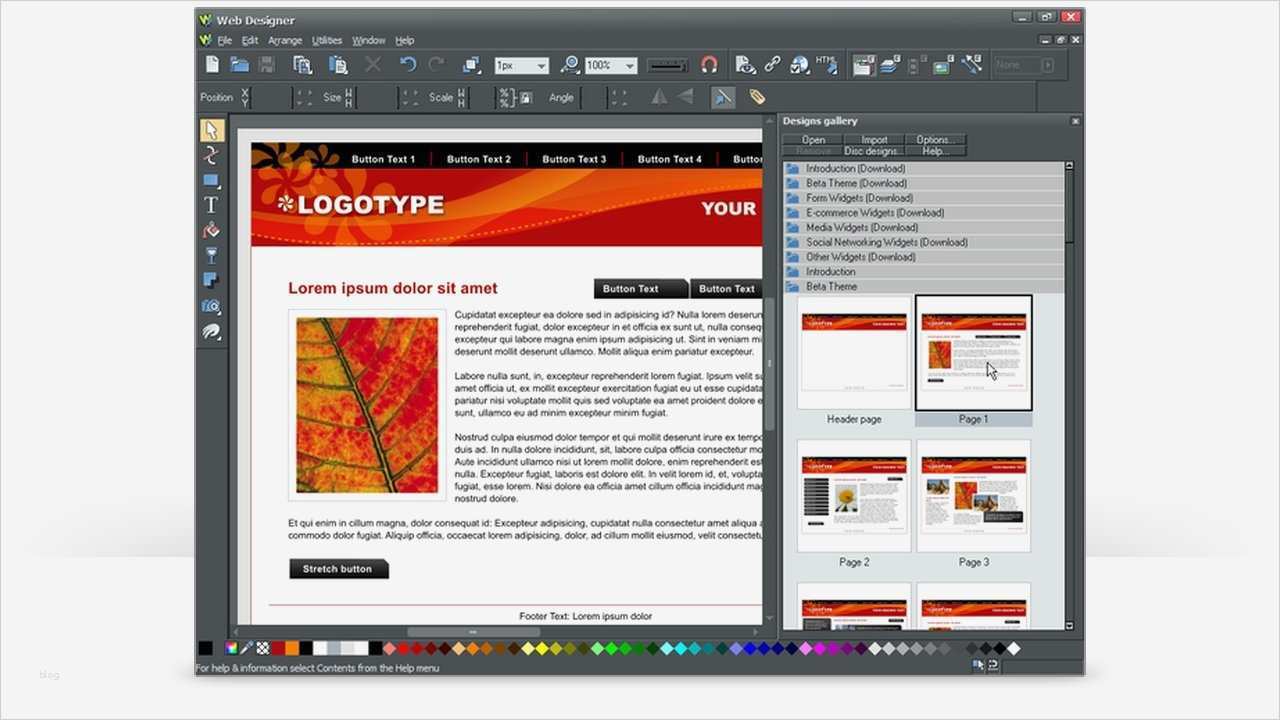Pick the orange swatch on the color line

292,648
